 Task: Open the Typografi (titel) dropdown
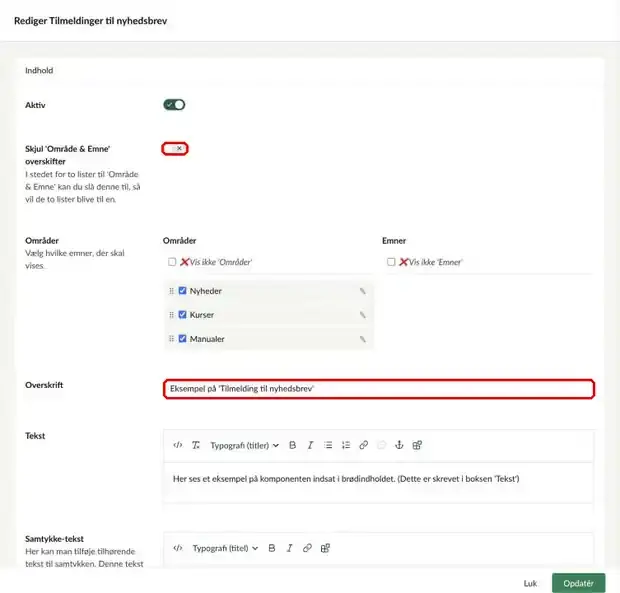coord(225,548)
